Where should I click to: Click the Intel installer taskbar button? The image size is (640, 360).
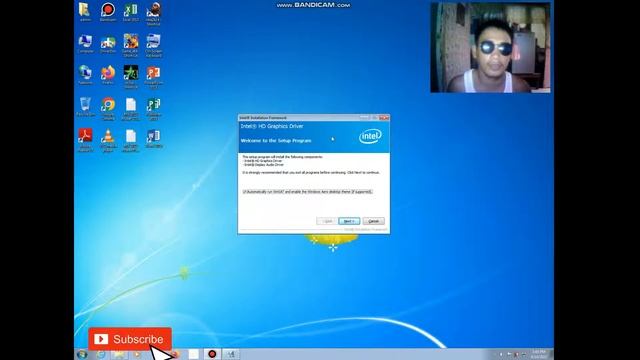(x=231, y=354)
